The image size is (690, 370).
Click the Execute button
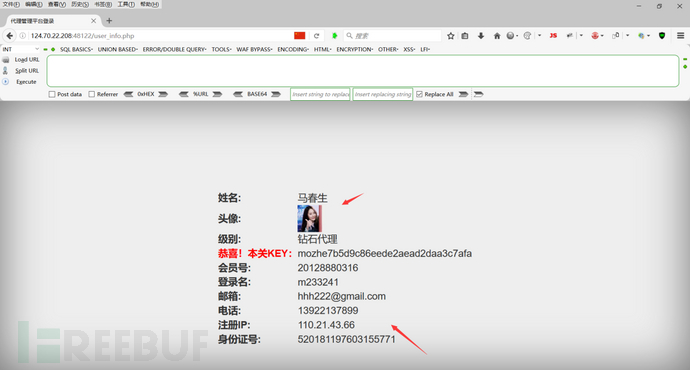coord(20,82)
